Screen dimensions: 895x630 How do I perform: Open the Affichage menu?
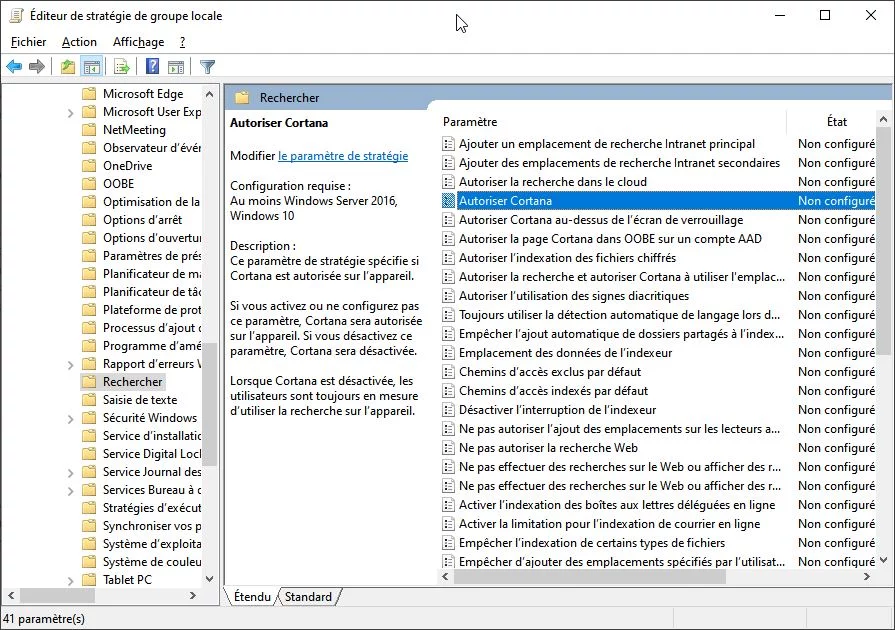point(138,42)
